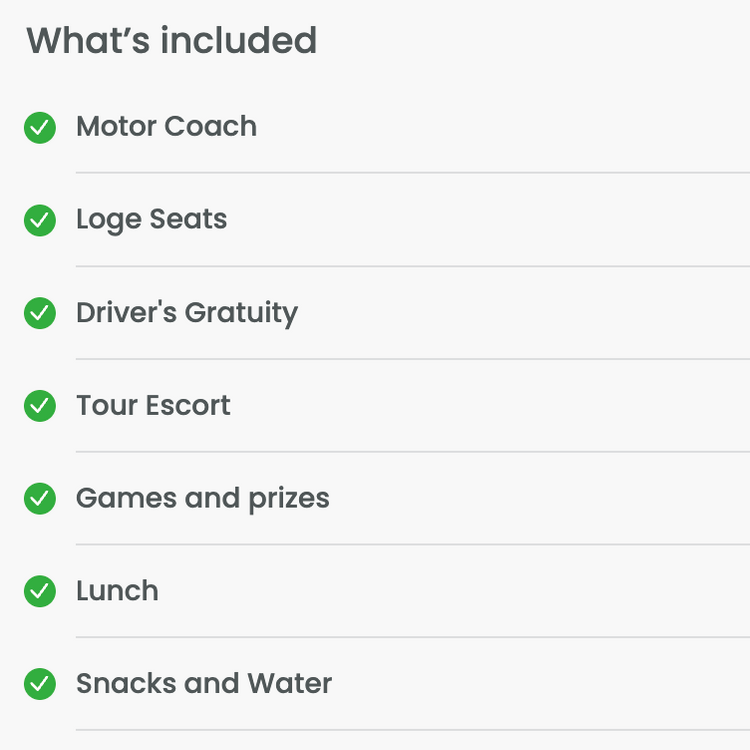Screen dimensions: 750x750
Task: Select the Games and prizes text
Action: pyautogui.click(x=203, y=499)
